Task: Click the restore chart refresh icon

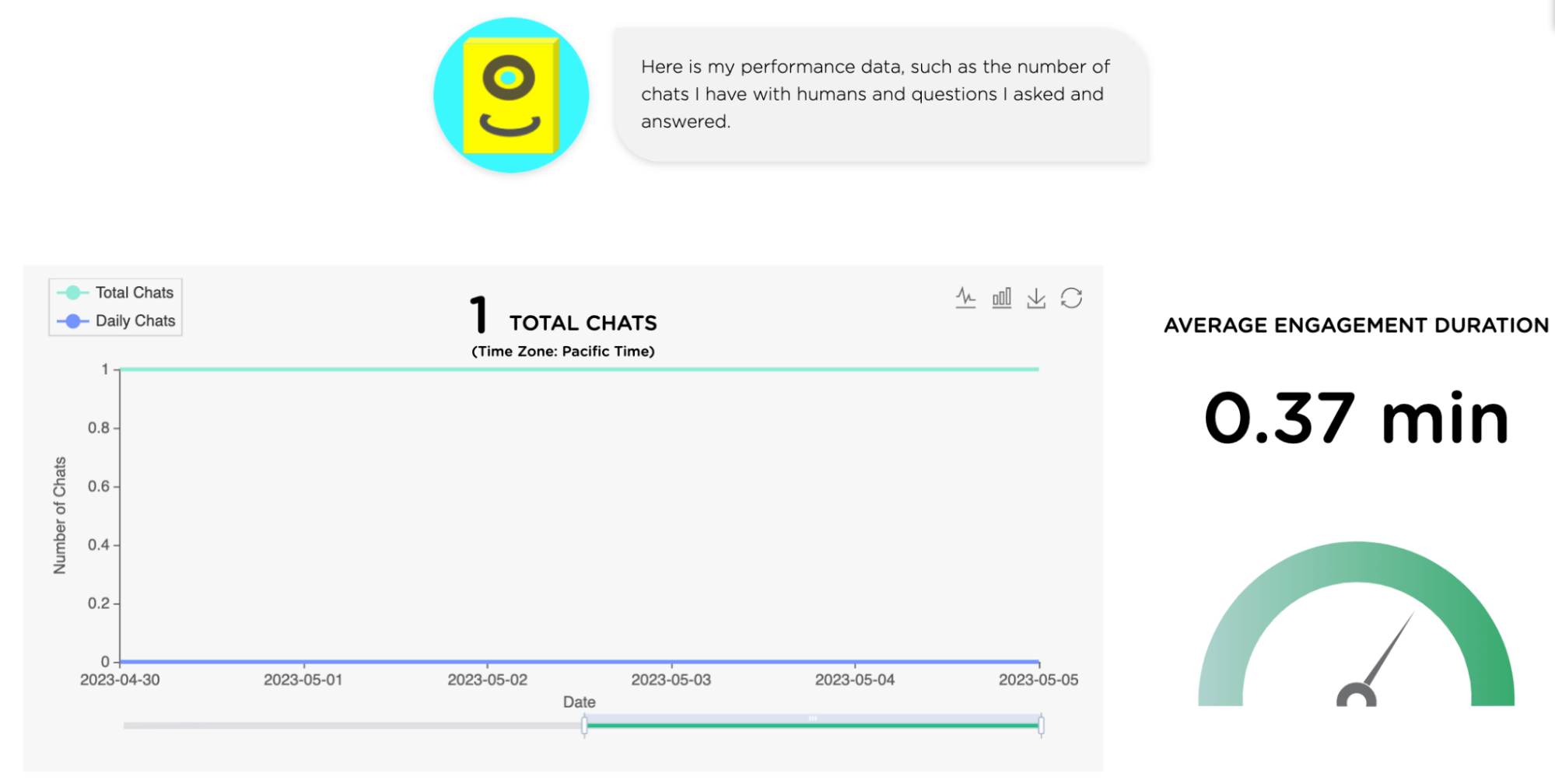Action: (1071, 298)
